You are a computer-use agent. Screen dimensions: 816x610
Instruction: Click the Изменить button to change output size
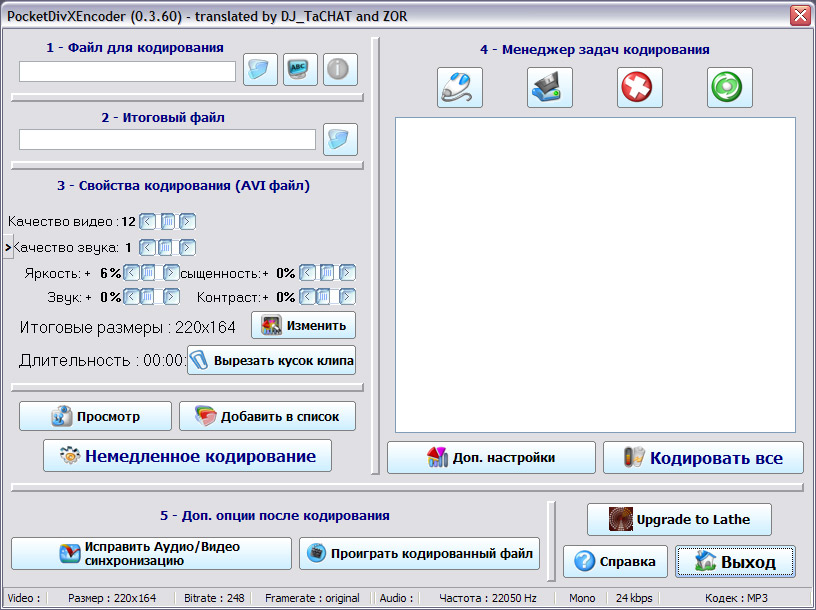(303, 325)
